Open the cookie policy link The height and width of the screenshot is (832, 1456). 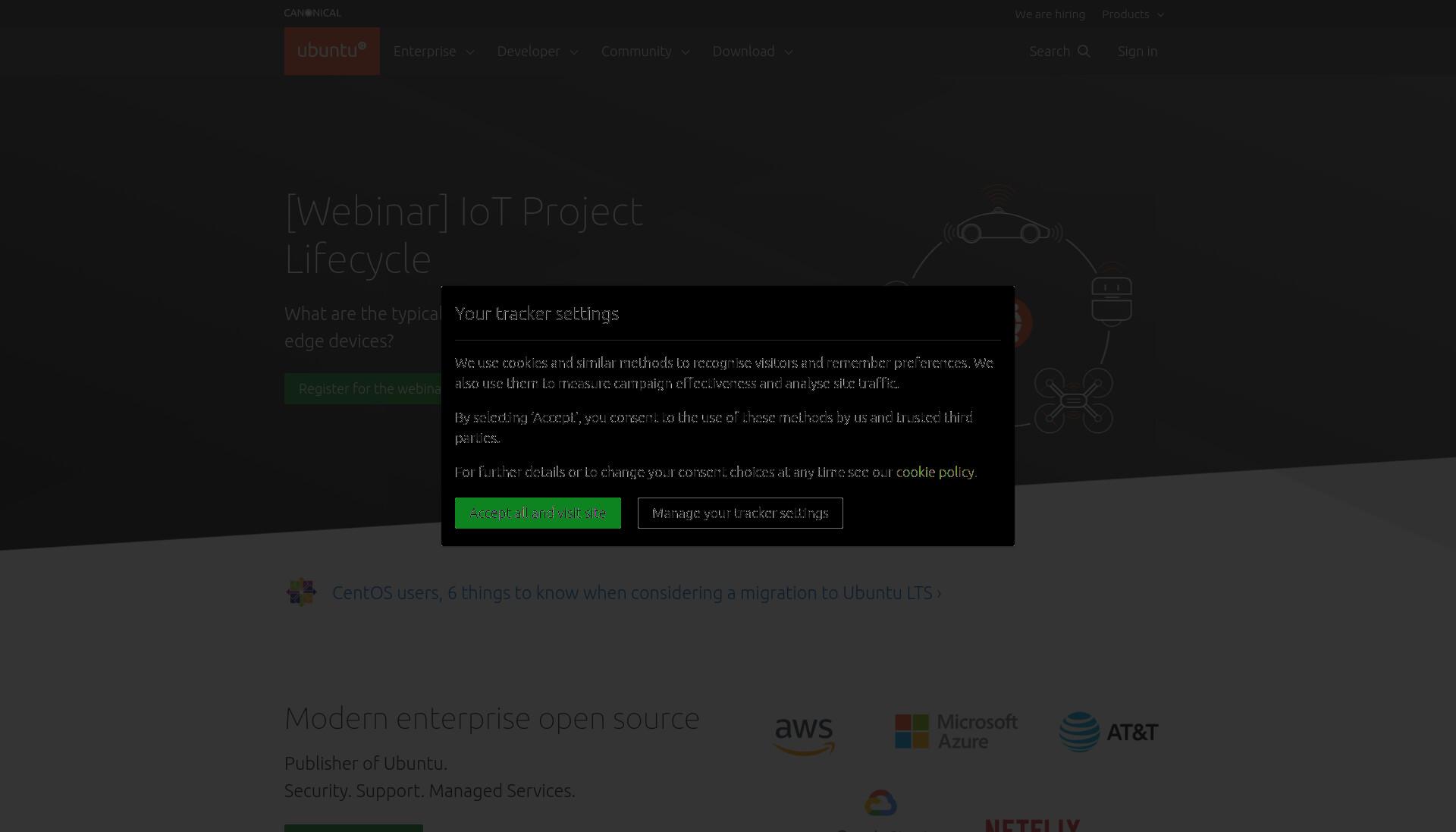click(x=935, y=472)
